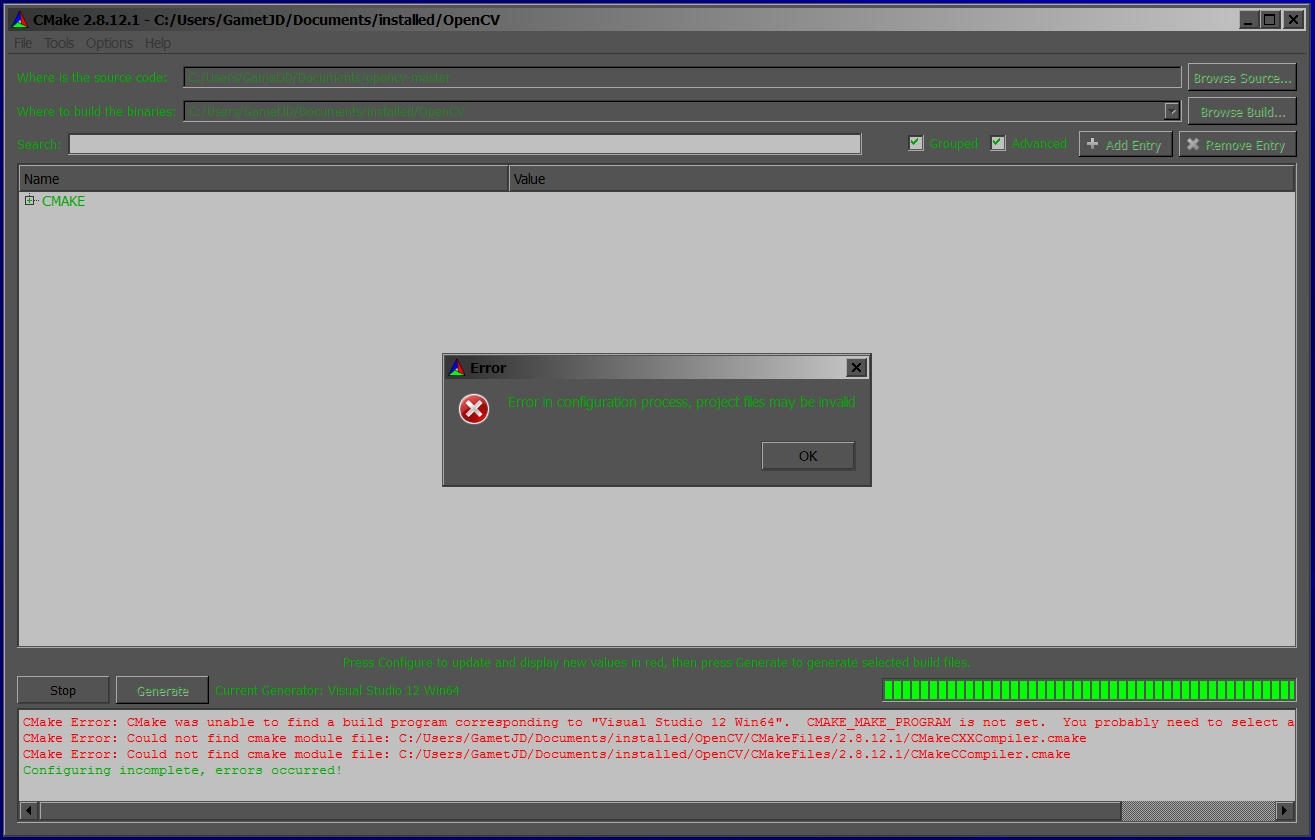Viewport: 1315px width, 840px height.
Task: Click the Browse Source button
Action: click(1242, 78)
